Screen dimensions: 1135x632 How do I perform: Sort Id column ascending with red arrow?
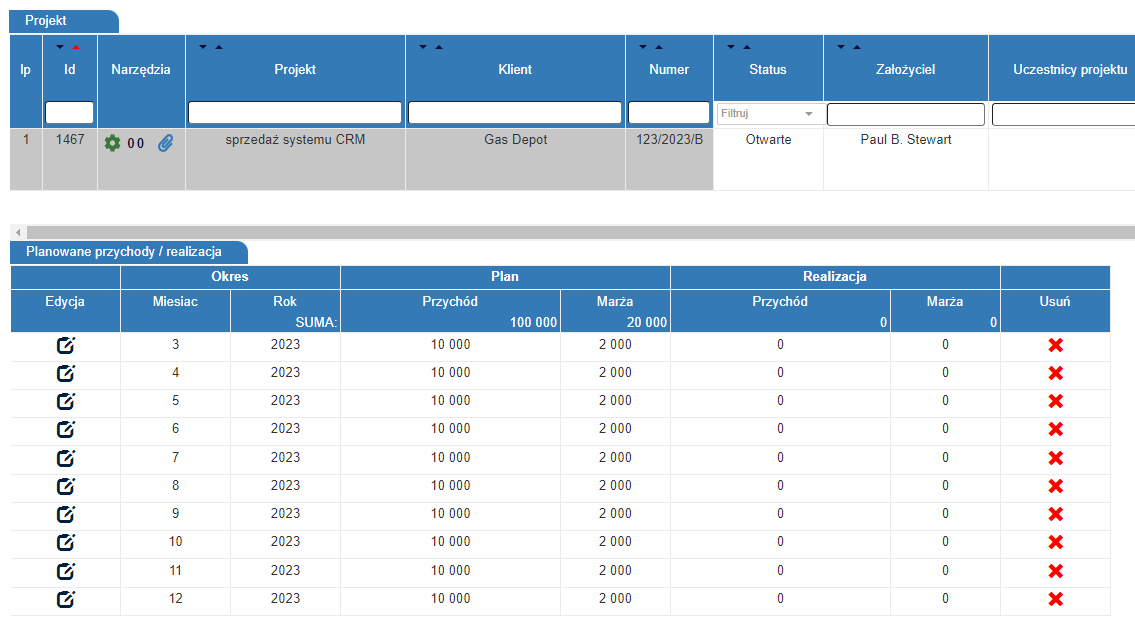coord(76,47)
